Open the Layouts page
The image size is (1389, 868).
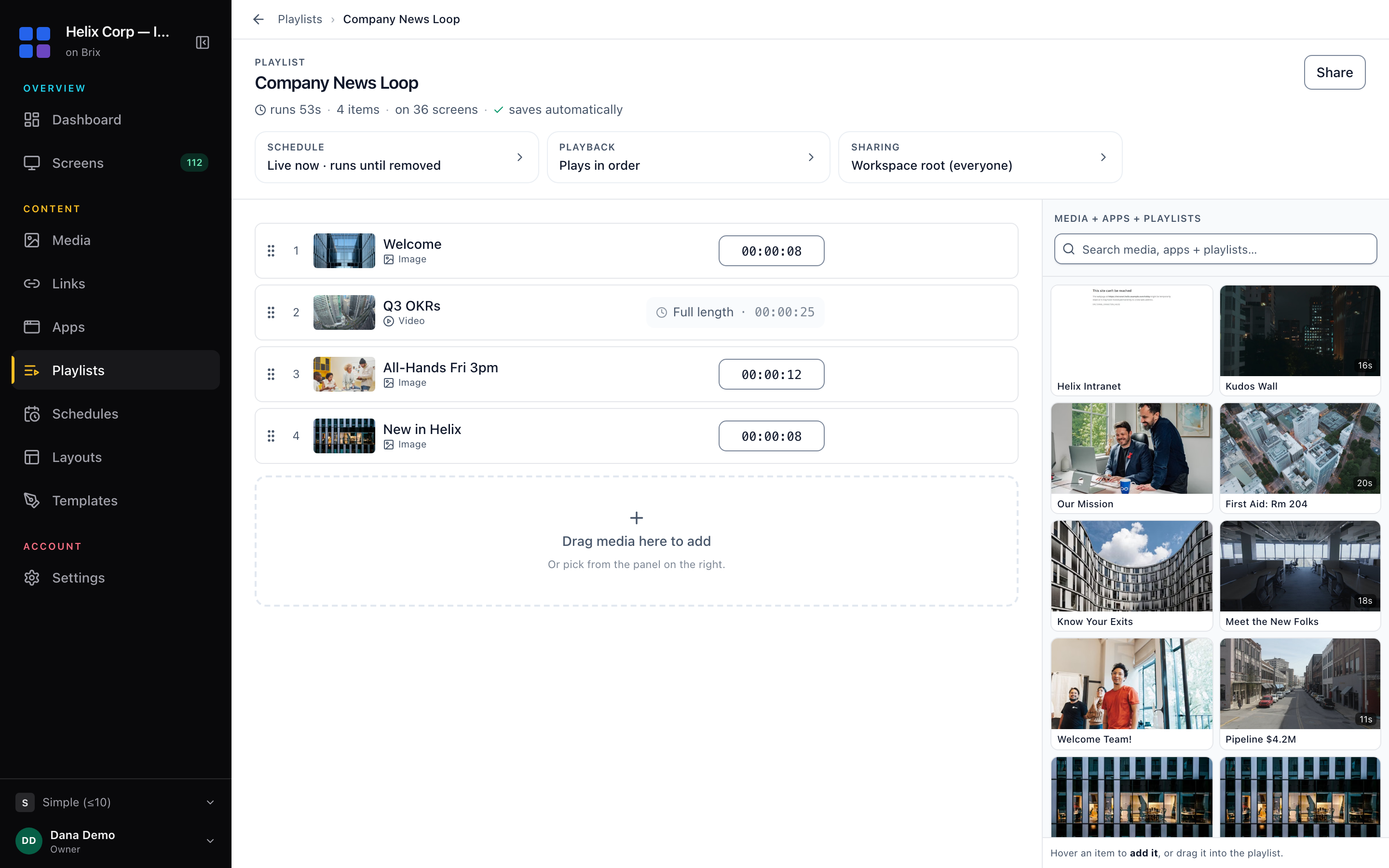(x=115, y=457)
